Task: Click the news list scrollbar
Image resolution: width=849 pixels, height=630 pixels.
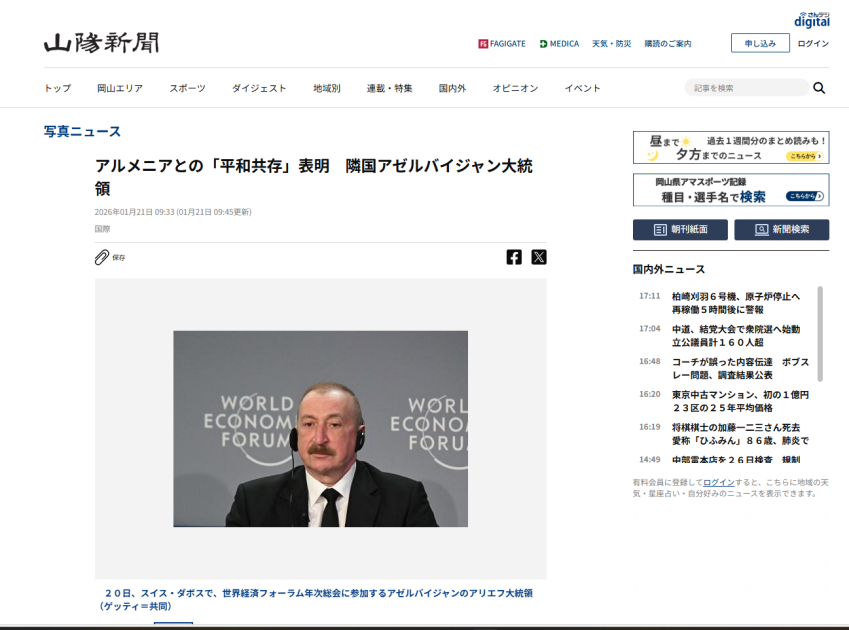Action: tap(821, 333)
